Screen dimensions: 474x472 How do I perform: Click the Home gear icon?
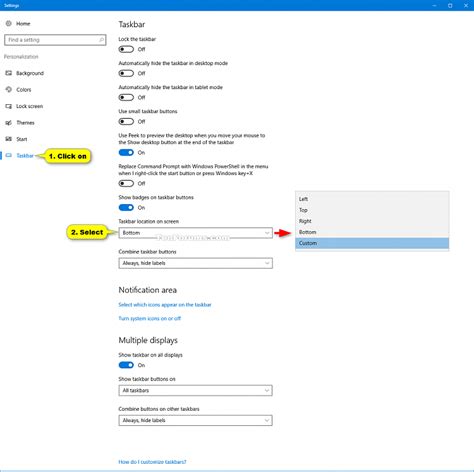click(x=9, y=23)
